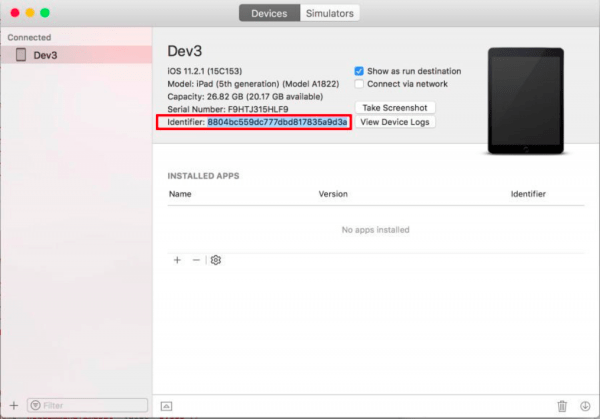The width and height of the screenshot is (600, 419).
Task: Click the filter icon in the search field
Action: [x=36, y=405]
